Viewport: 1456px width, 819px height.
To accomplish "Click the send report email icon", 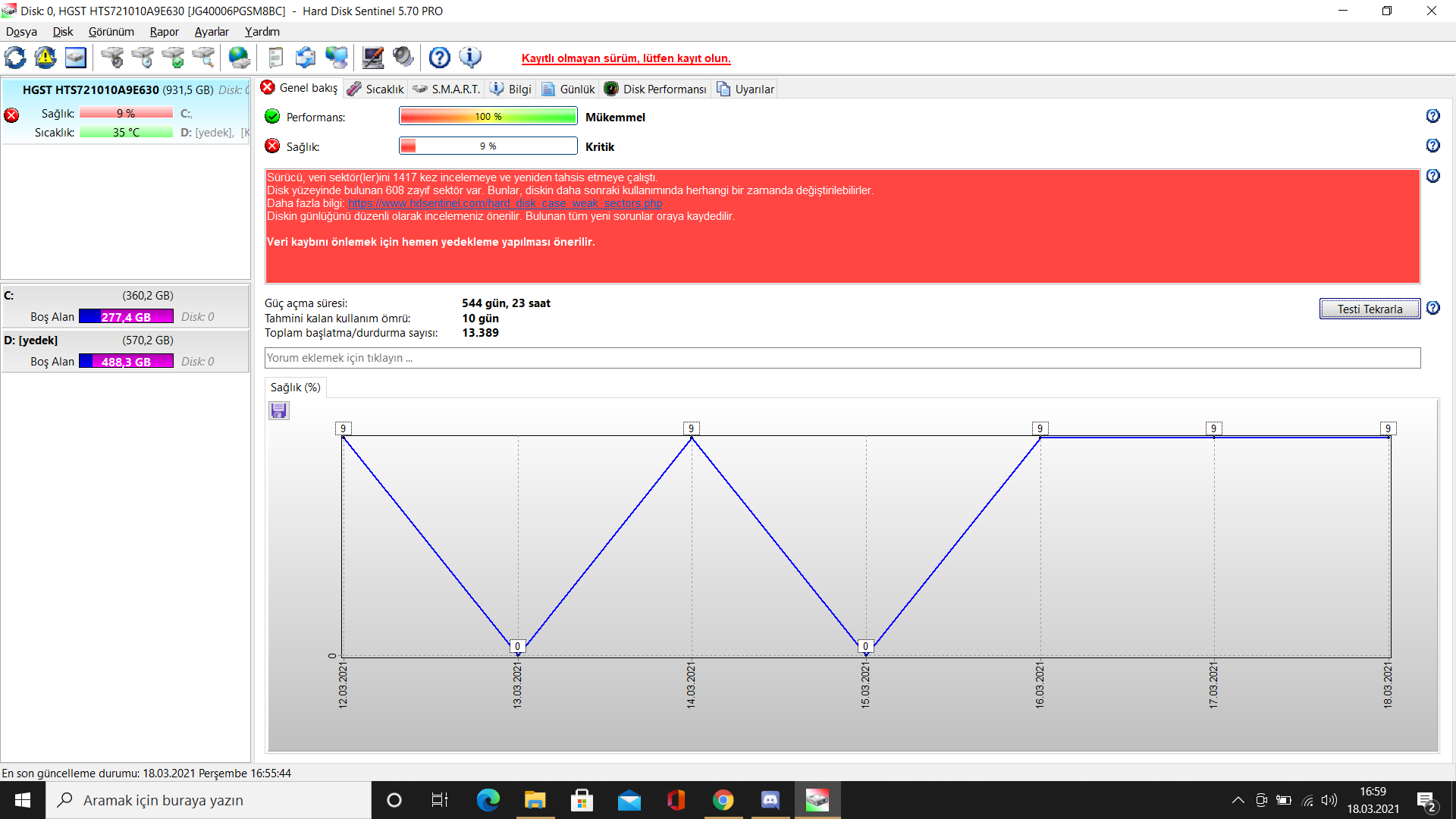I will (306, 58).
